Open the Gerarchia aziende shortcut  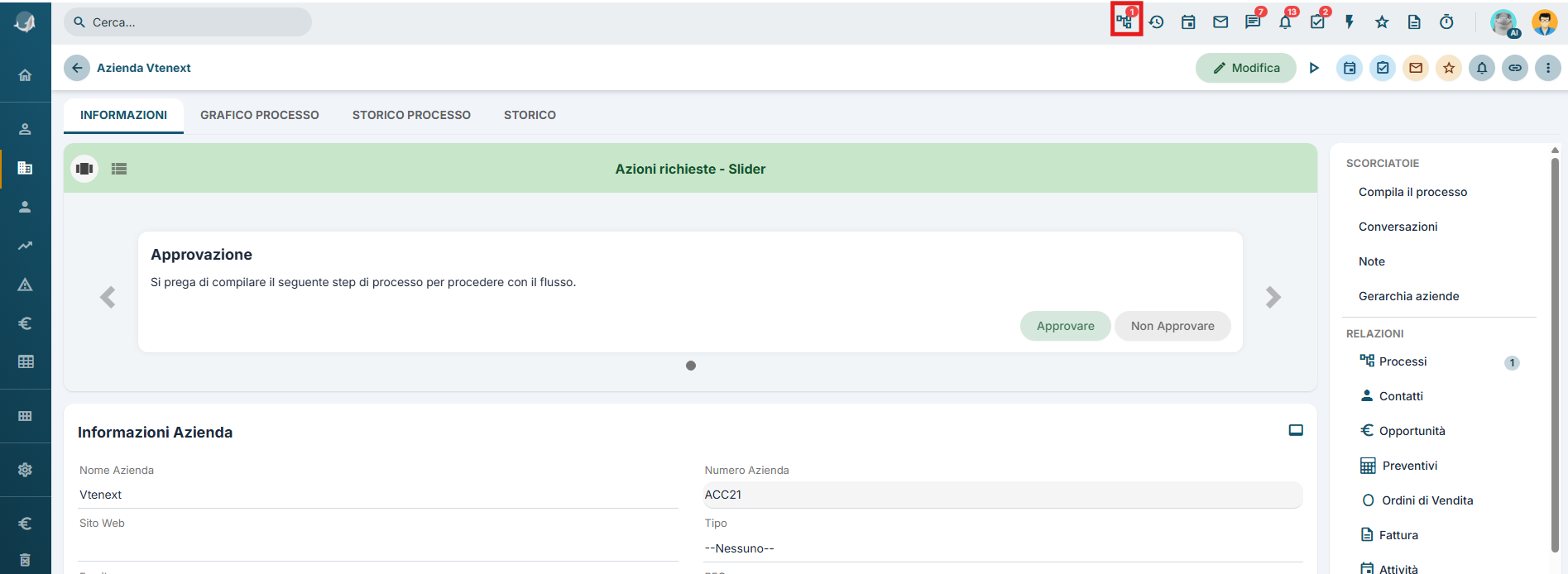point(1408,296)
